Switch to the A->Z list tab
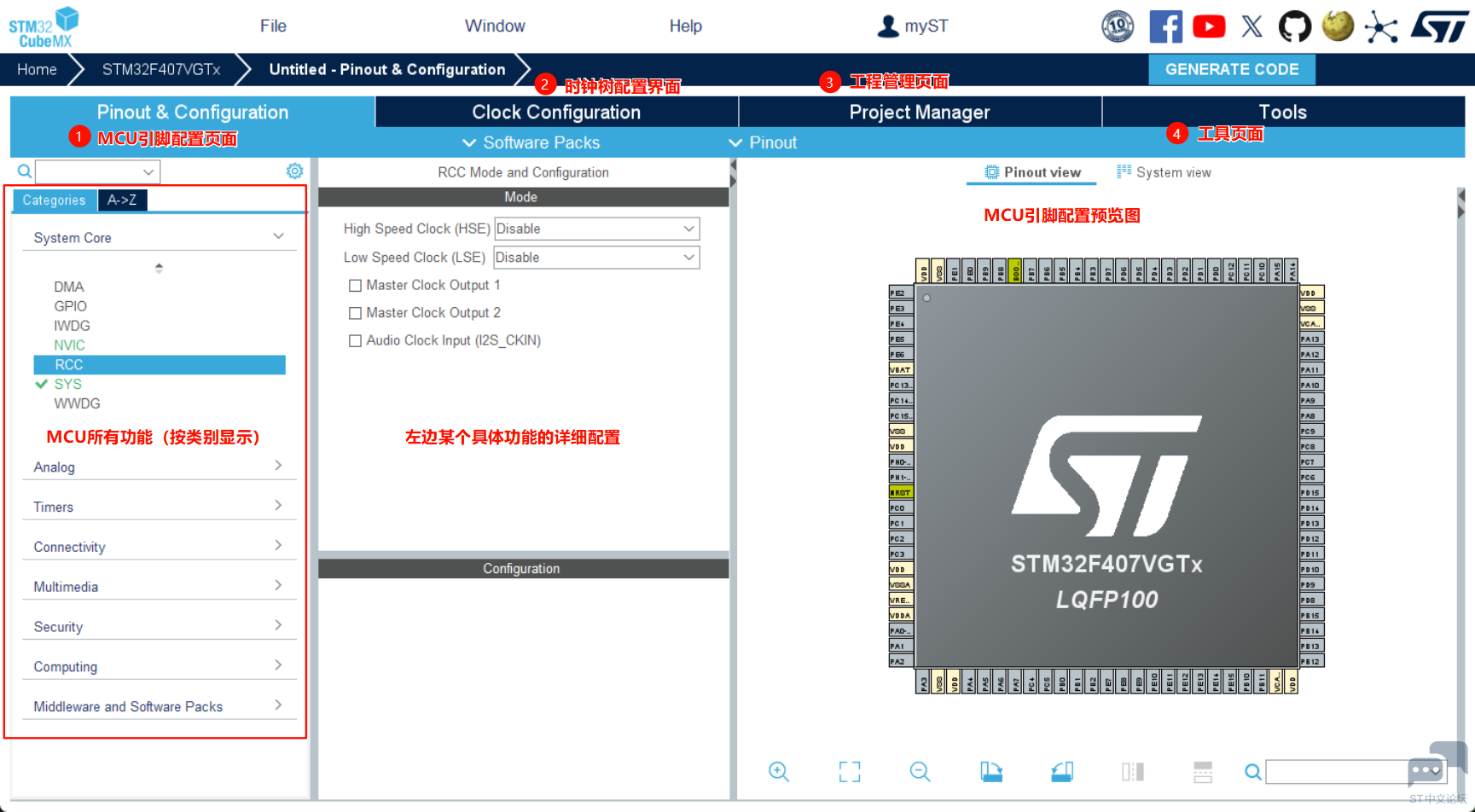Screen dimensions: 1475x812 tap(122, 200)
